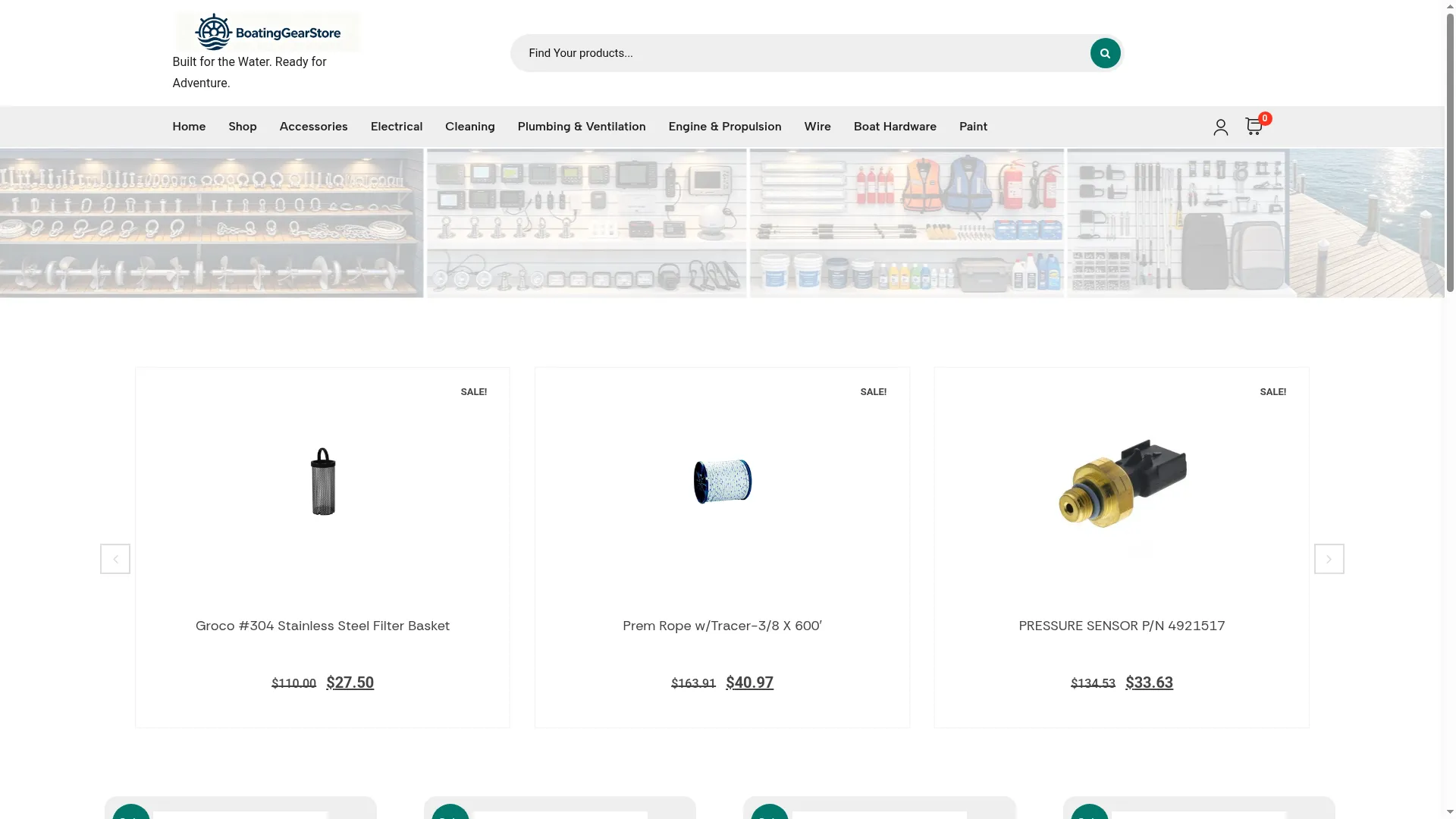This screenshot has width=1456, height=819.
Task: Click the crossed-out $134.53 price
Action: click(1093, 683)
